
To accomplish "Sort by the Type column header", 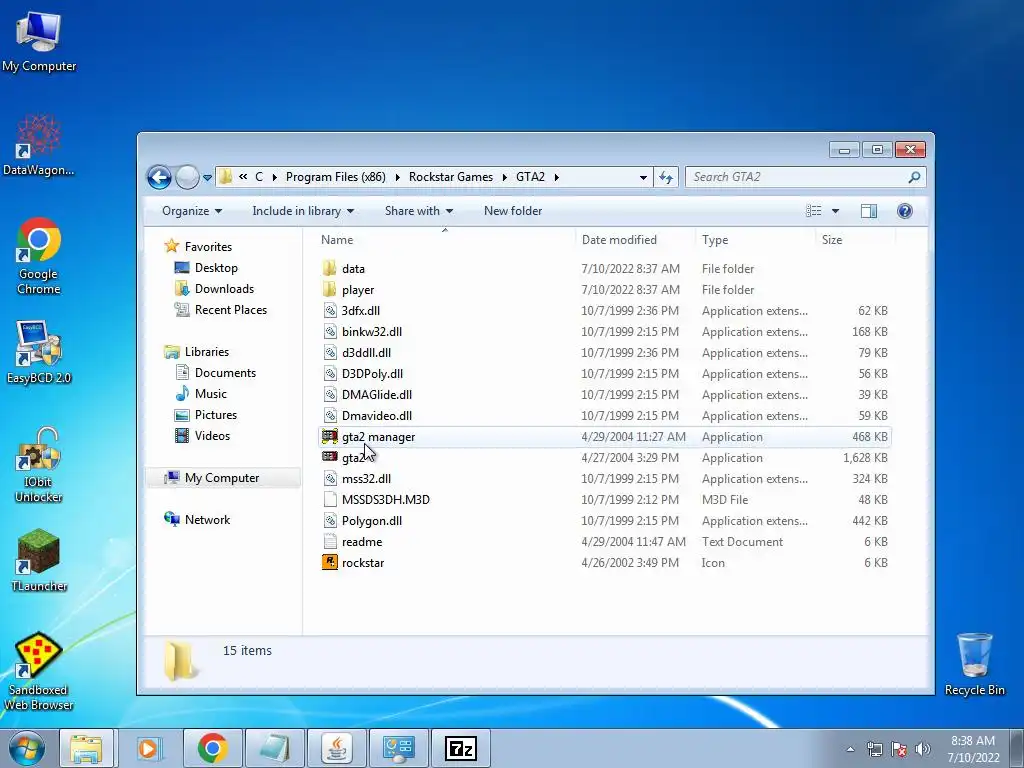I will (x=715, y=240).
